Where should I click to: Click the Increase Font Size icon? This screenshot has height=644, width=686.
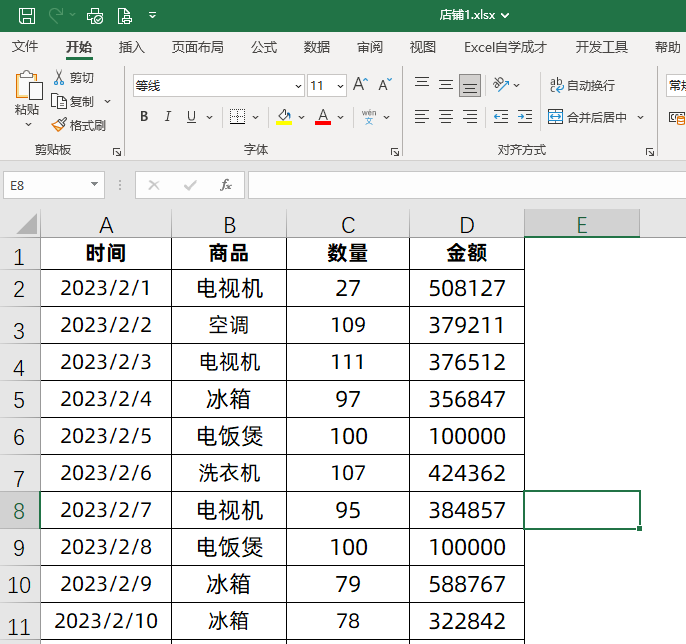tap(360, 85)
